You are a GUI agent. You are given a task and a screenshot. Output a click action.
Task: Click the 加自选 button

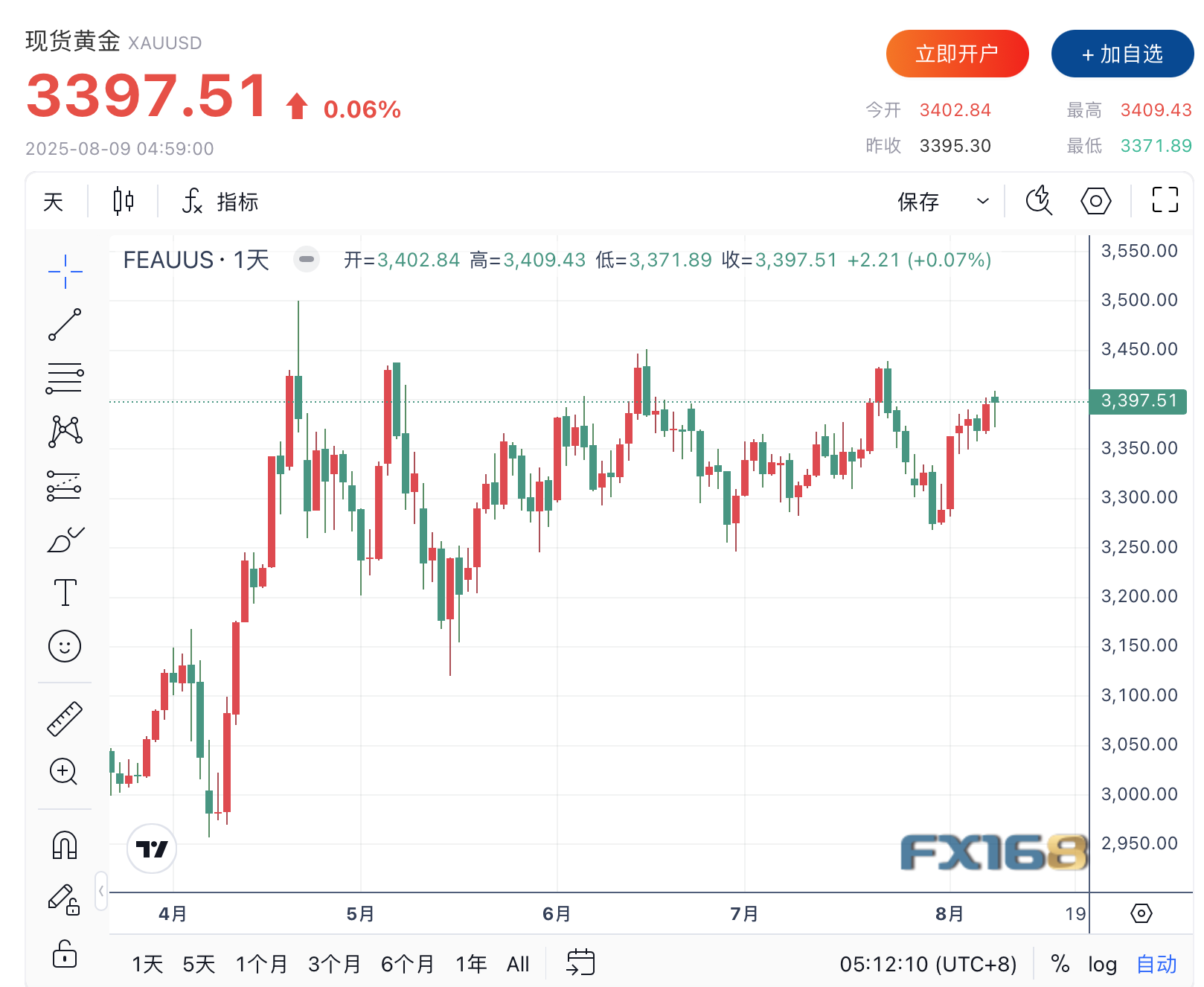coord(1122,54)
